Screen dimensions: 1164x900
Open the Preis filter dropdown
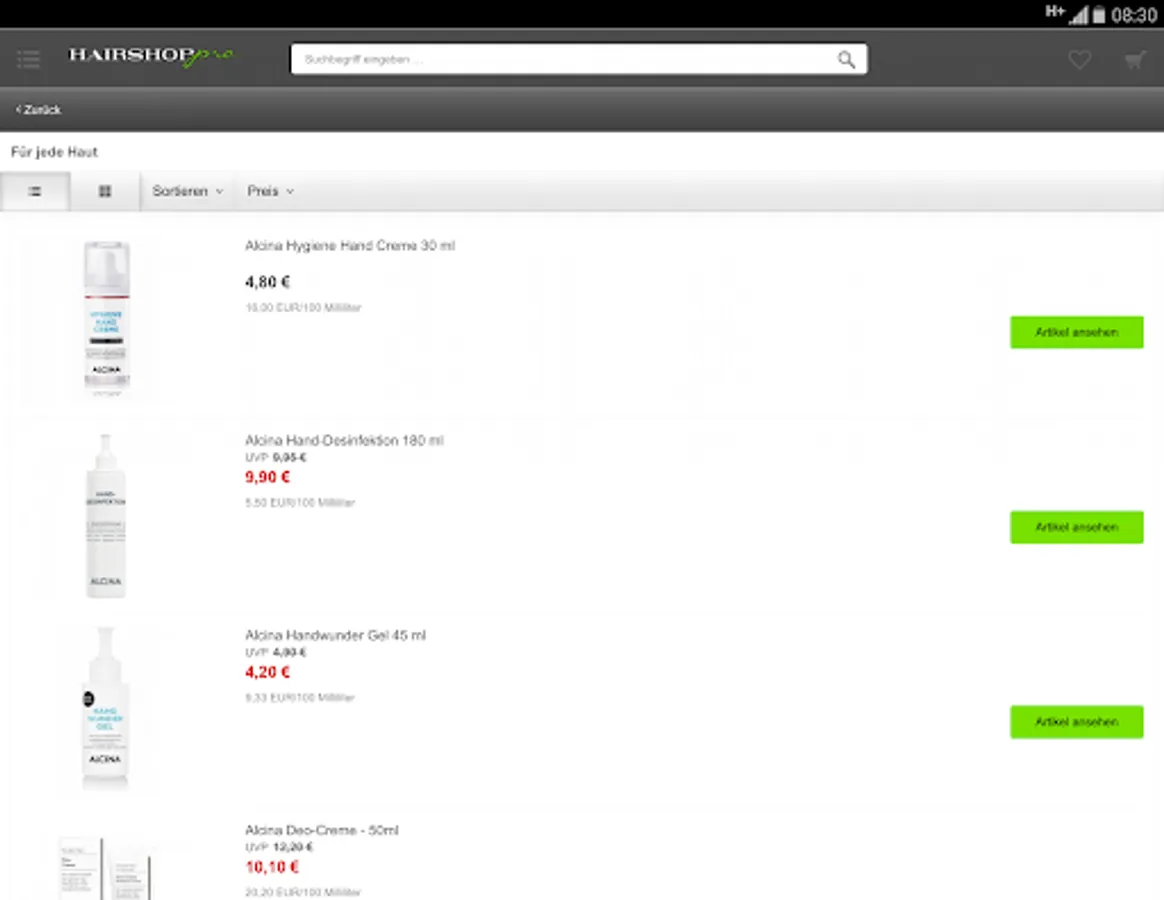[x=270, y=192]
